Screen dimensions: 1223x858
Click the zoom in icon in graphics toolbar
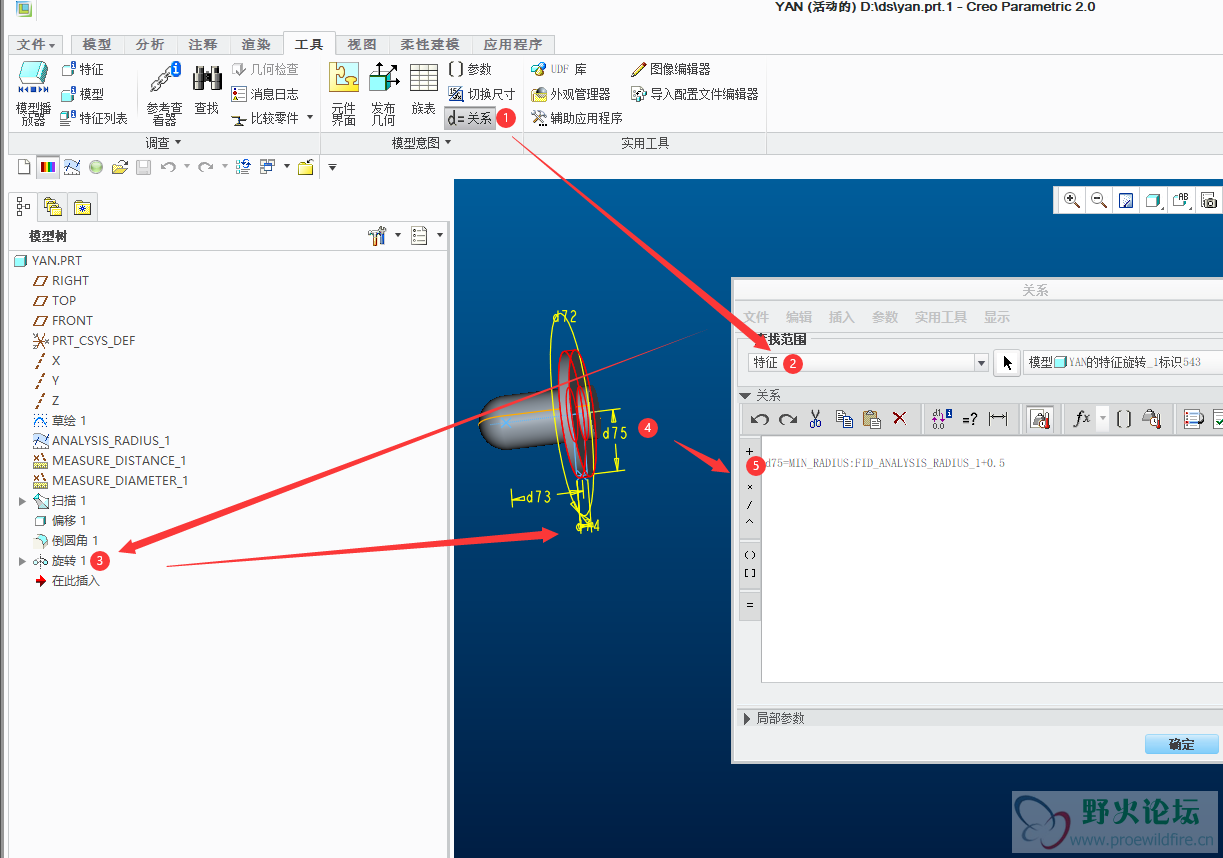pyautogui.click(x=1072, y=200)
